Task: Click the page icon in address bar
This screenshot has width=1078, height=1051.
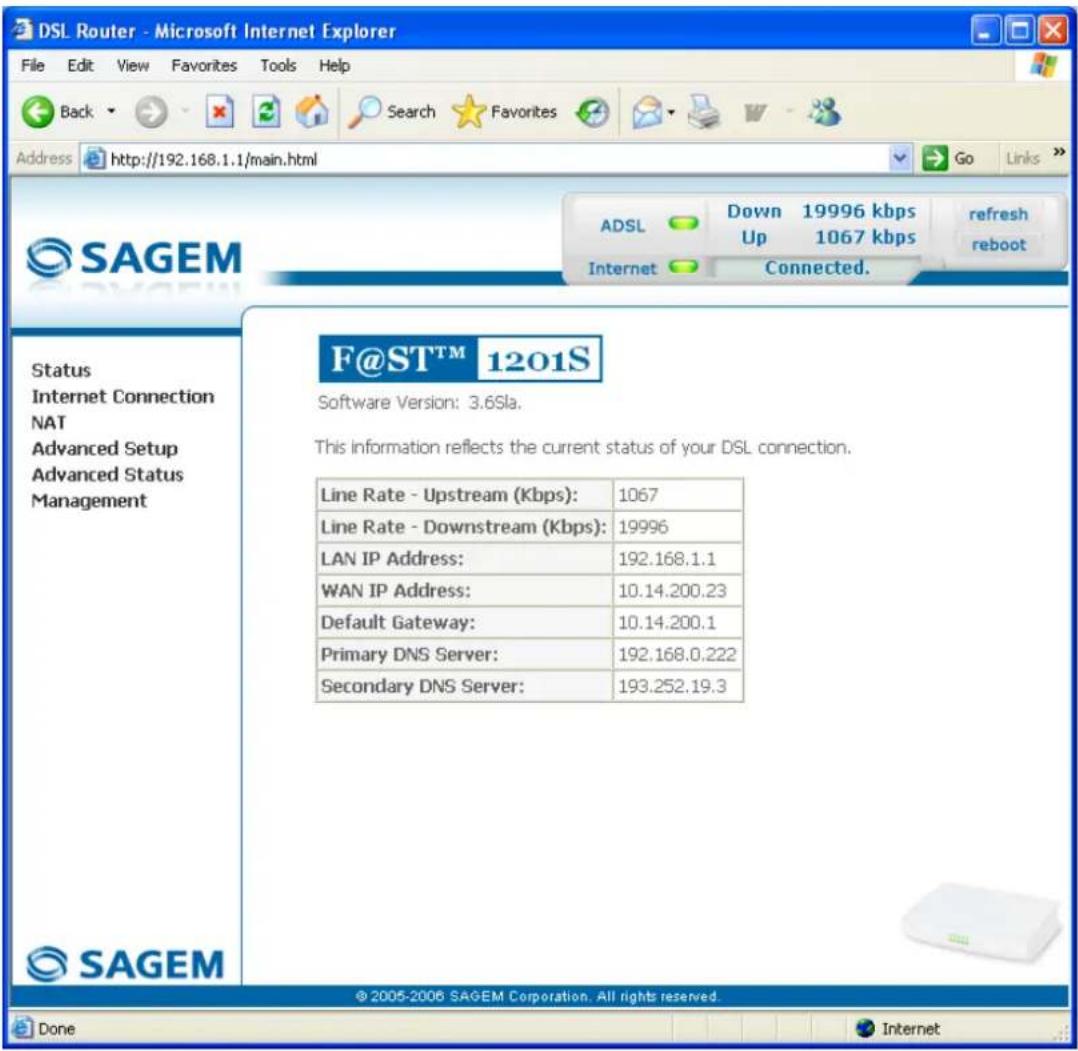Action: click(94, 159)
